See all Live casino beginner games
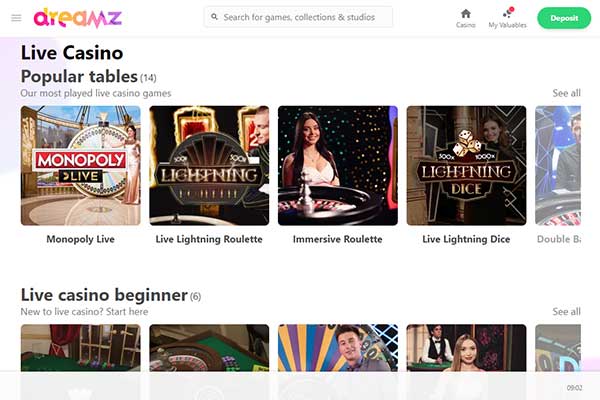This screenshot has width=600, height=400. point(566,312)
